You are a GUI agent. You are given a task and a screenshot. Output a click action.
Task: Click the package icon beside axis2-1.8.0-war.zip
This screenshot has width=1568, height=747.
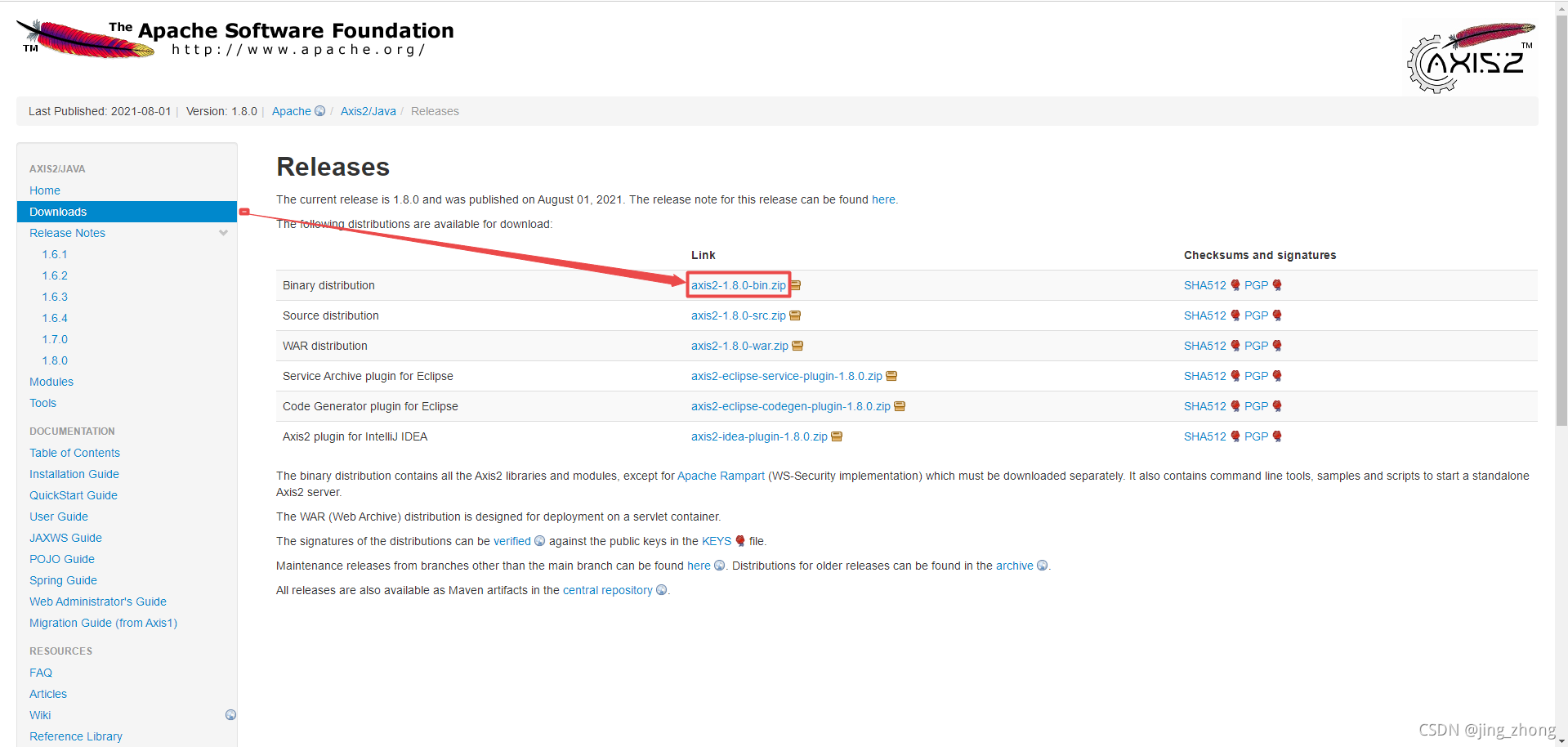click(x=798, y=346)
